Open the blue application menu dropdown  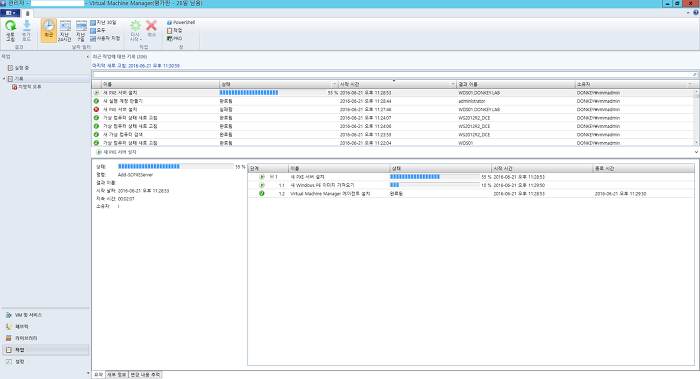(x=10, y=13)
